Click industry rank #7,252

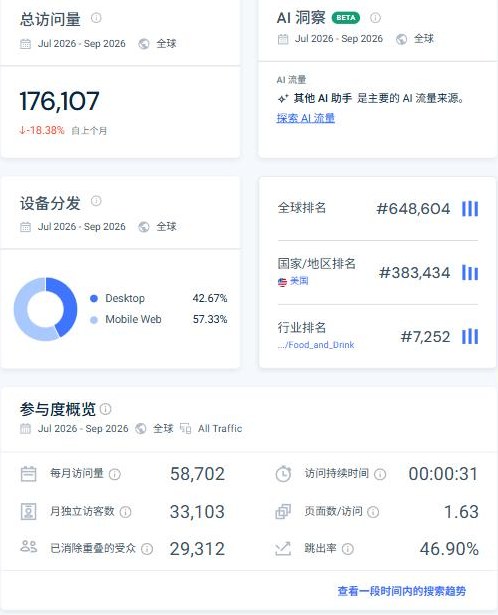coord(425,337)
